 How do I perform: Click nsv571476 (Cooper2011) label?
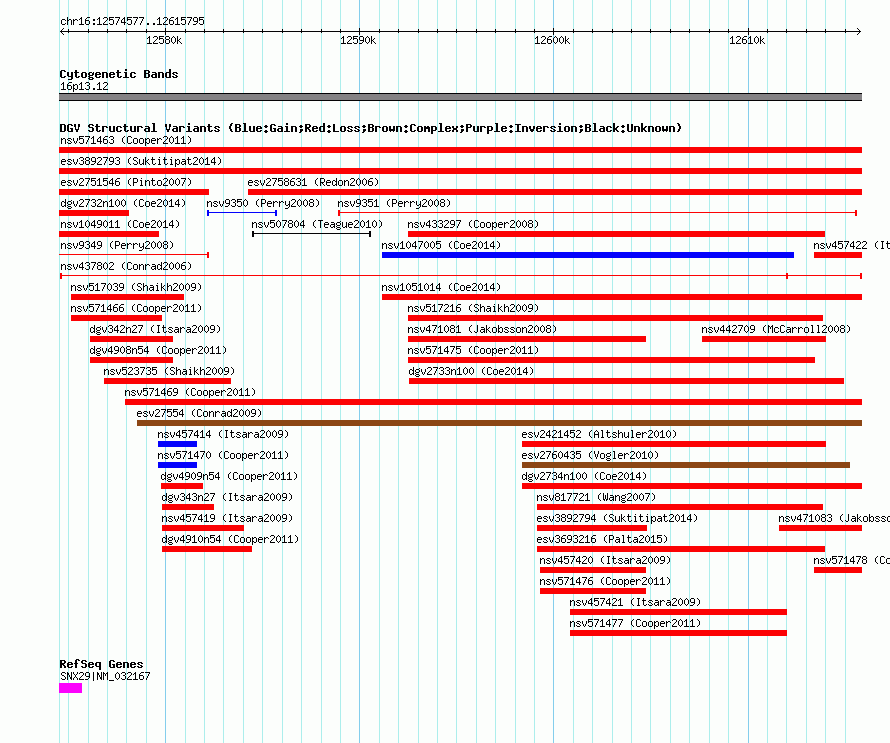605,581
